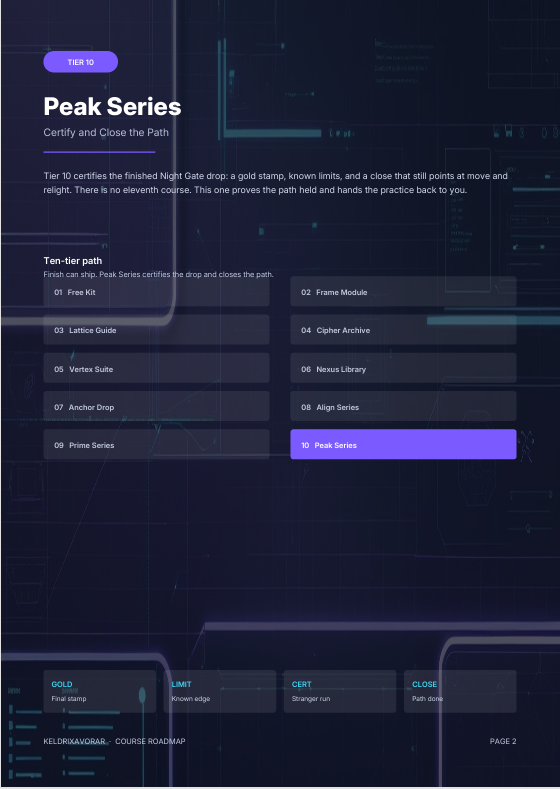The image size is (560, 789).
Task: Click the GOLD Final stamp card
Action: 100,691
